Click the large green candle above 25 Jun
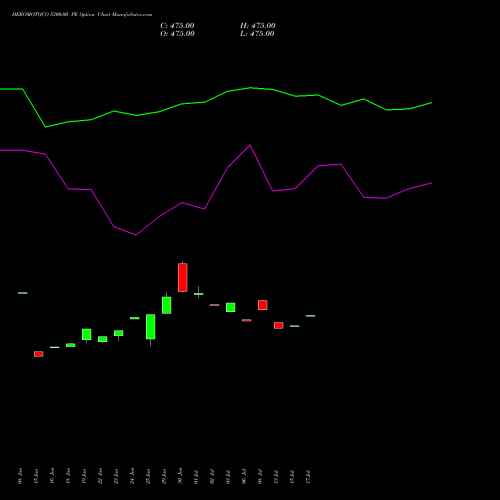 click(x=151, y=327)
